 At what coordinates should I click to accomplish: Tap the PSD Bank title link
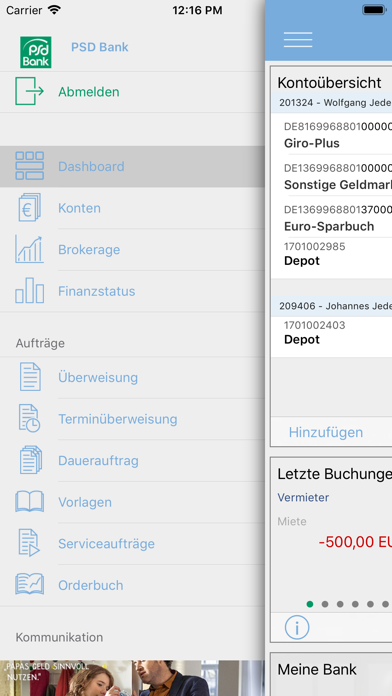pos(99,47)
